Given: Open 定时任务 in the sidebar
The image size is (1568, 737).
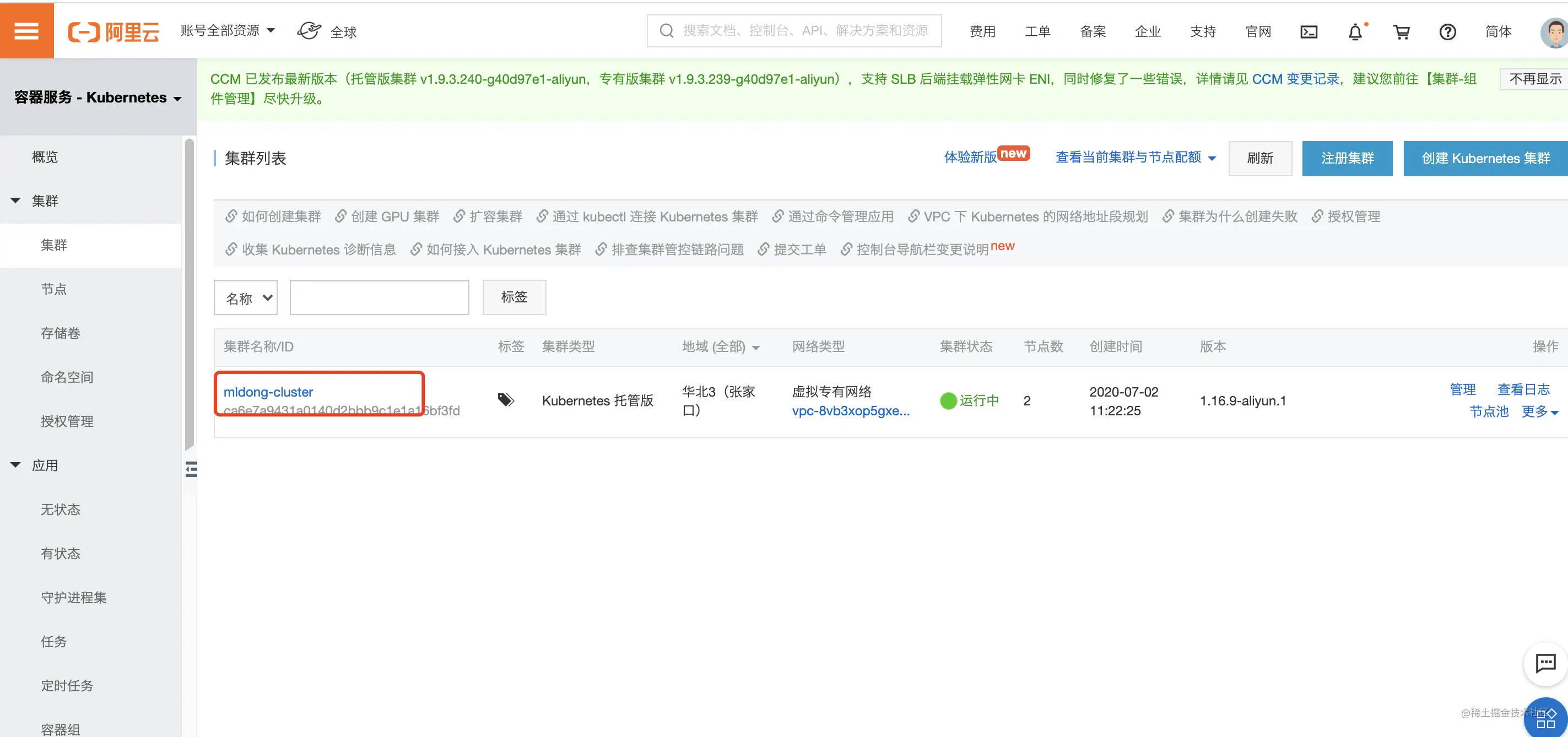Looking at the screenshot, I should point(67,686).
